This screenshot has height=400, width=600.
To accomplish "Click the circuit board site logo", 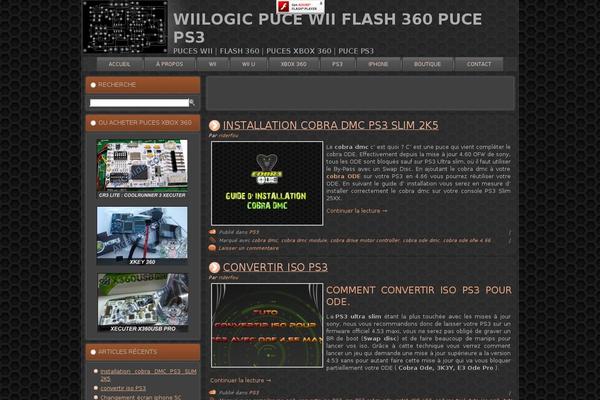I will pos(125,27).
